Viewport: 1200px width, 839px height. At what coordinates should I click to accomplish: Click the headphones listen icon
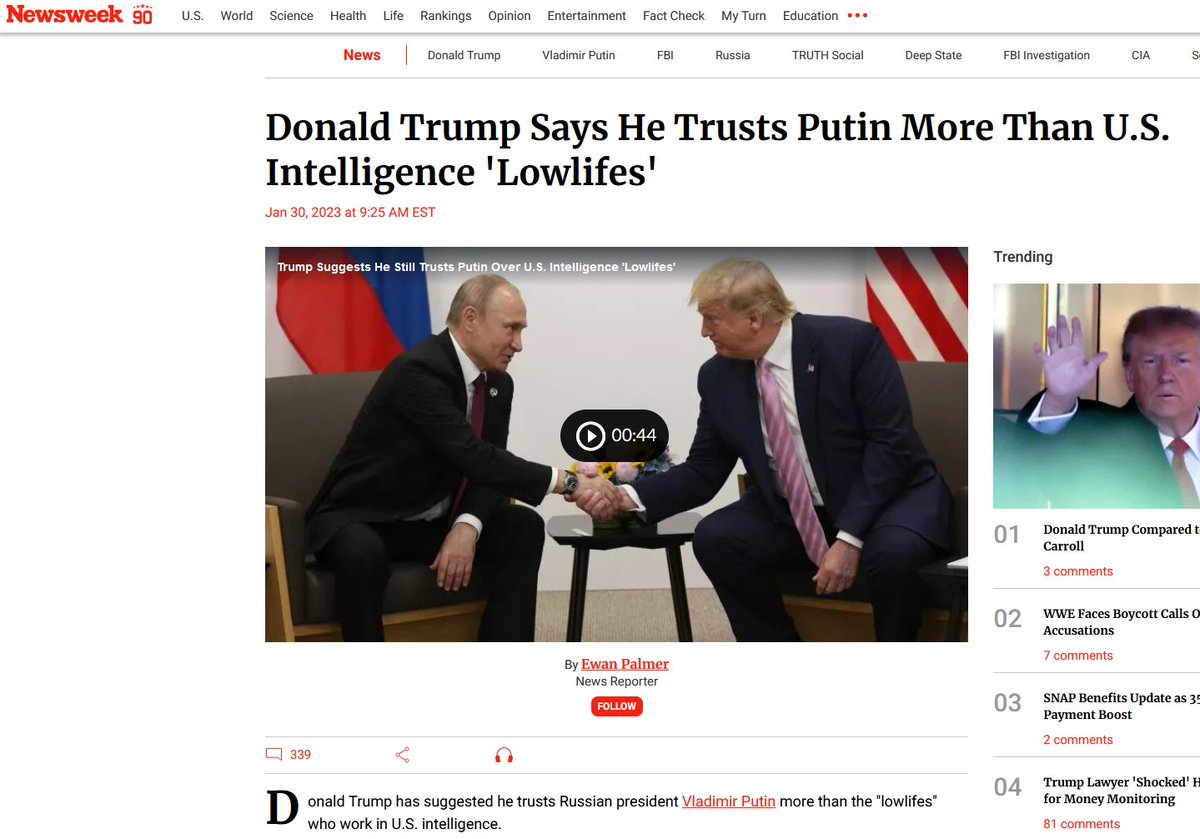coord(504,755)
